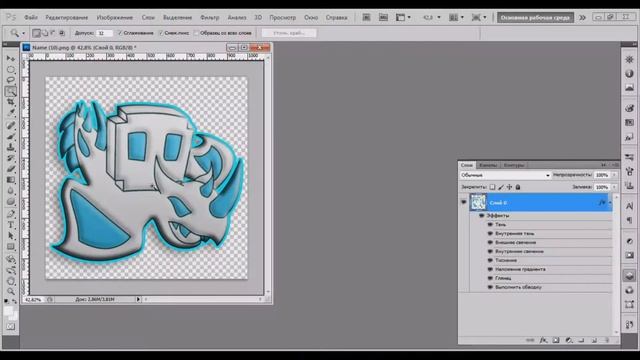Toggle the Смеж.пикс checkbox
This screenshot has width=640, height=360.
click(x=161, y=33)
